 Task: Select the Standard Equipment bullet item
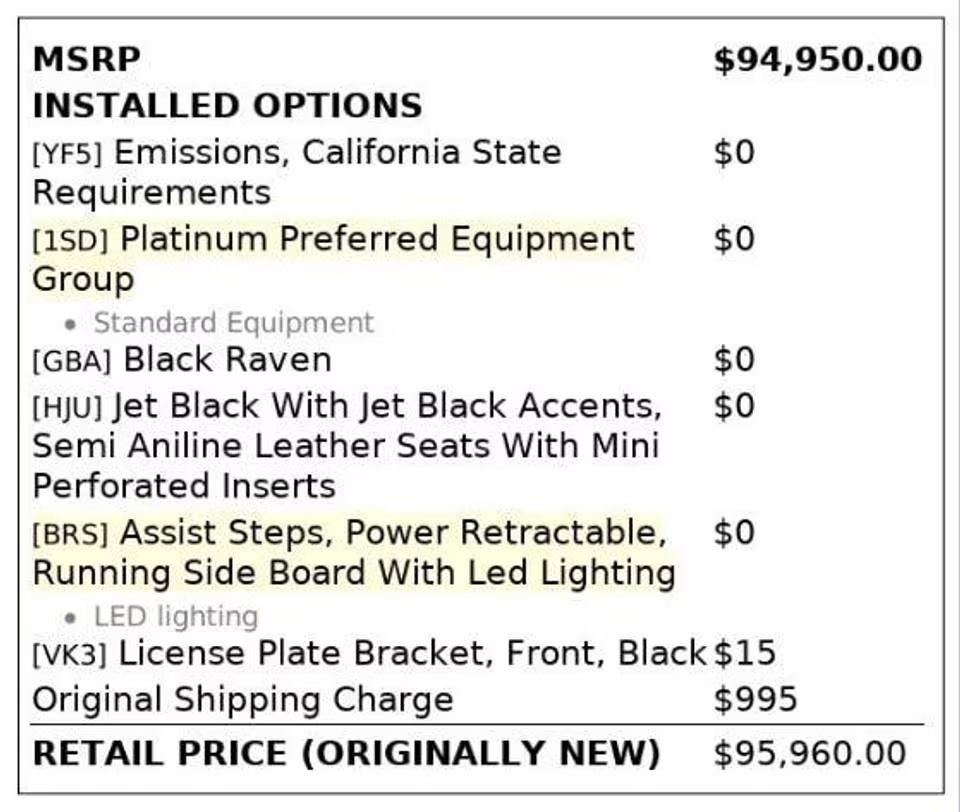click(233, 323)
